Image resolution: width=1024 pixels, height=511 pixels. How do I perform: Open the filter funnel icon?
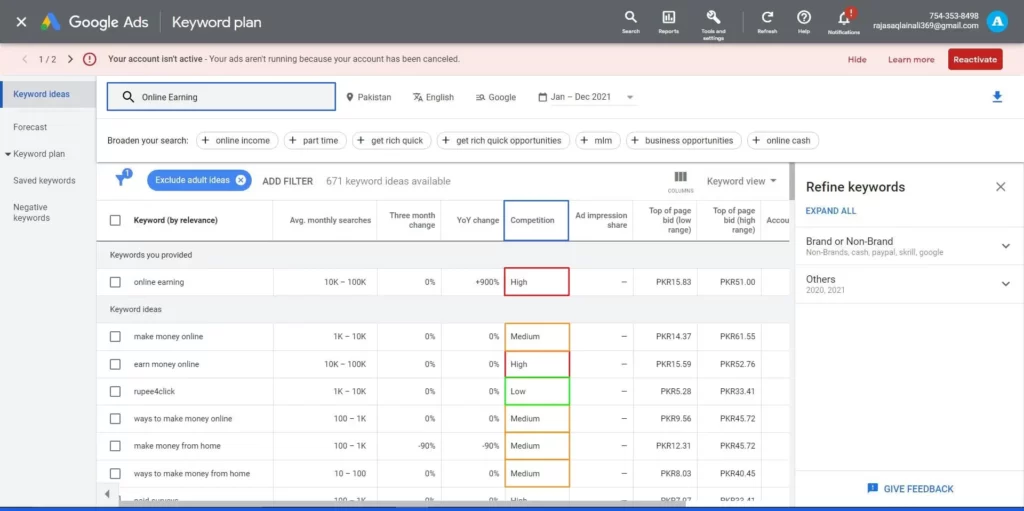coord(121,179)
